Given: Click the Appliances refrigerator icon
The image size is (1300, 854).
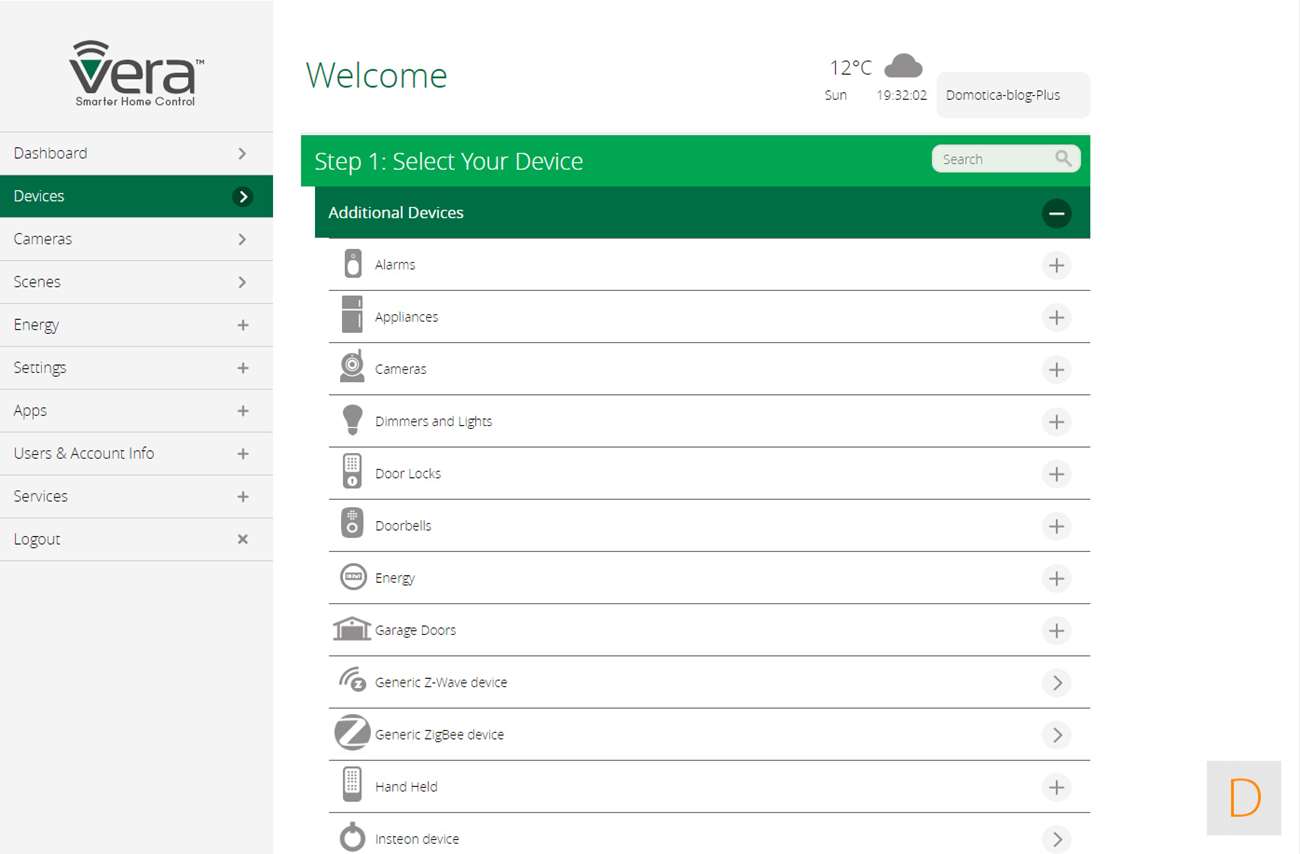Looking at the screenshot, I should tap(352, 316).
